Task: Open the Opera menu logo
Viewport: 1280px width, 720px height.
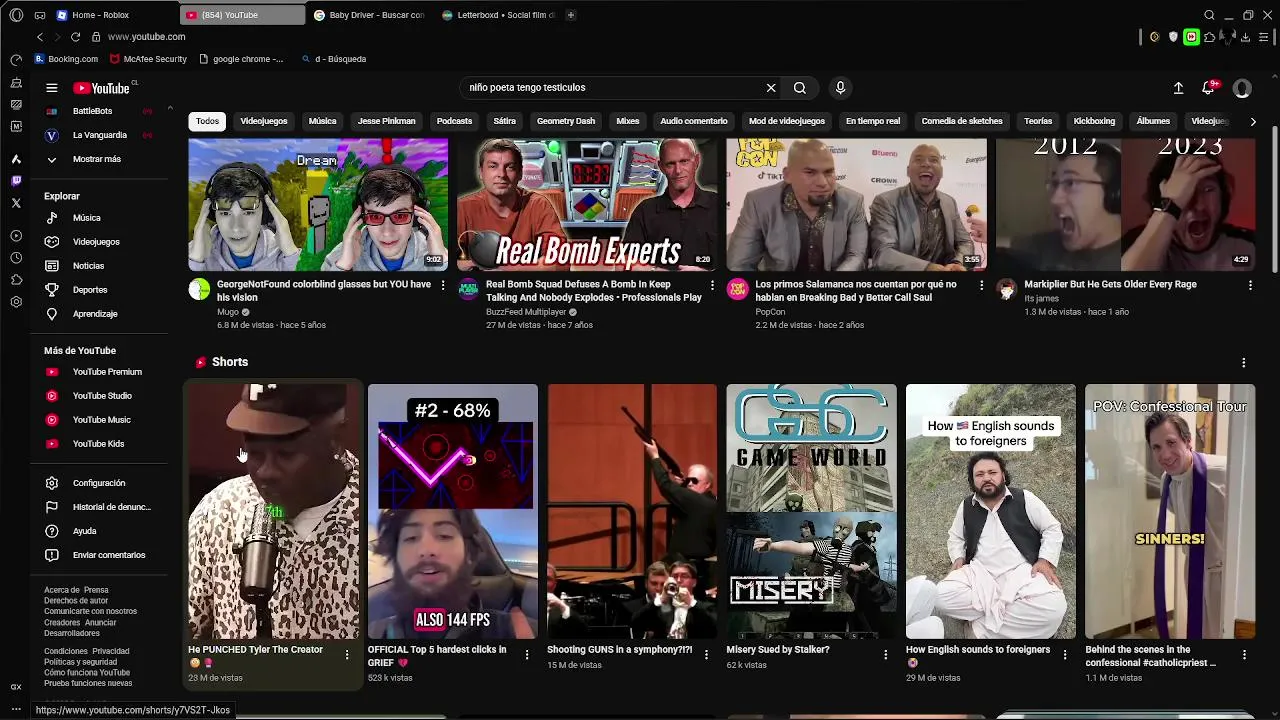Action: pos(16,15)
